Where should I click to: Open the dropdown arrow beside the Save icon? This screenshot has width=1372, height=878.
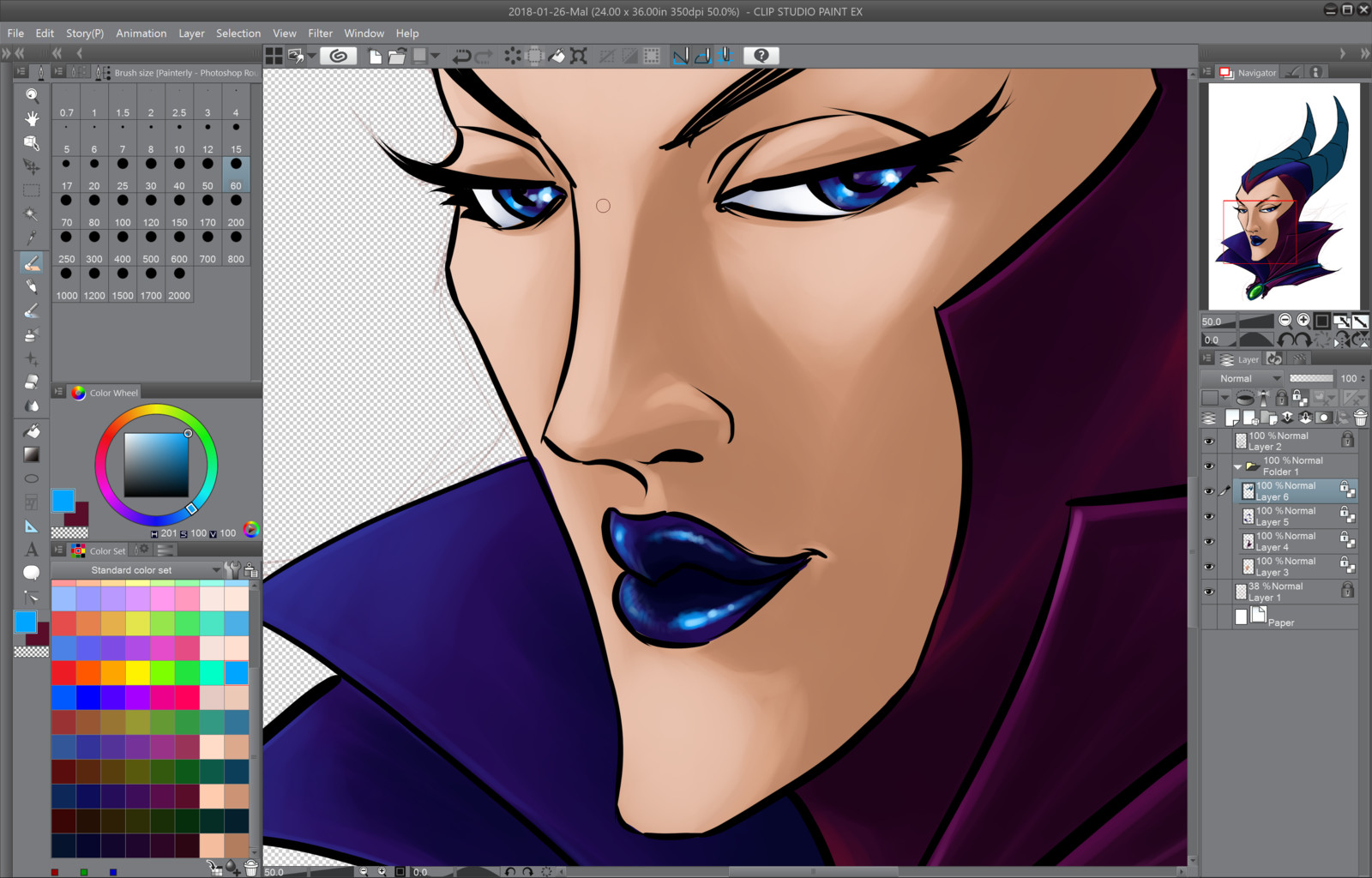(x=436, y=56)
